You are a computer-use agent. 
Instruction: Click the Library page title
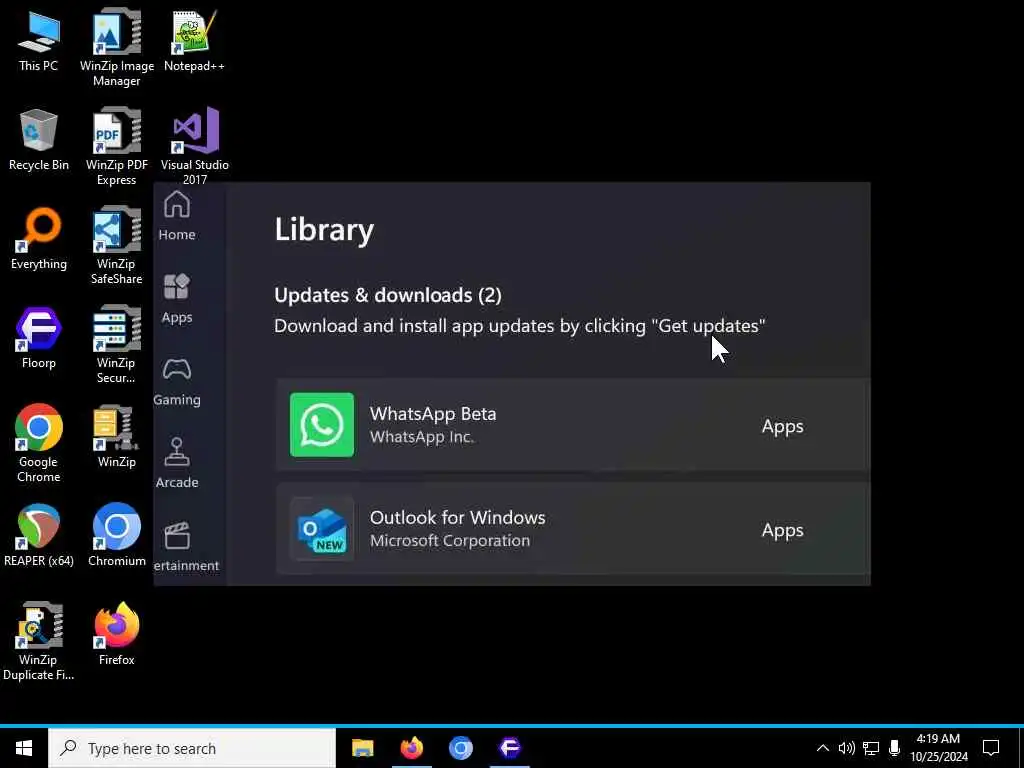(x=324, y=229)
